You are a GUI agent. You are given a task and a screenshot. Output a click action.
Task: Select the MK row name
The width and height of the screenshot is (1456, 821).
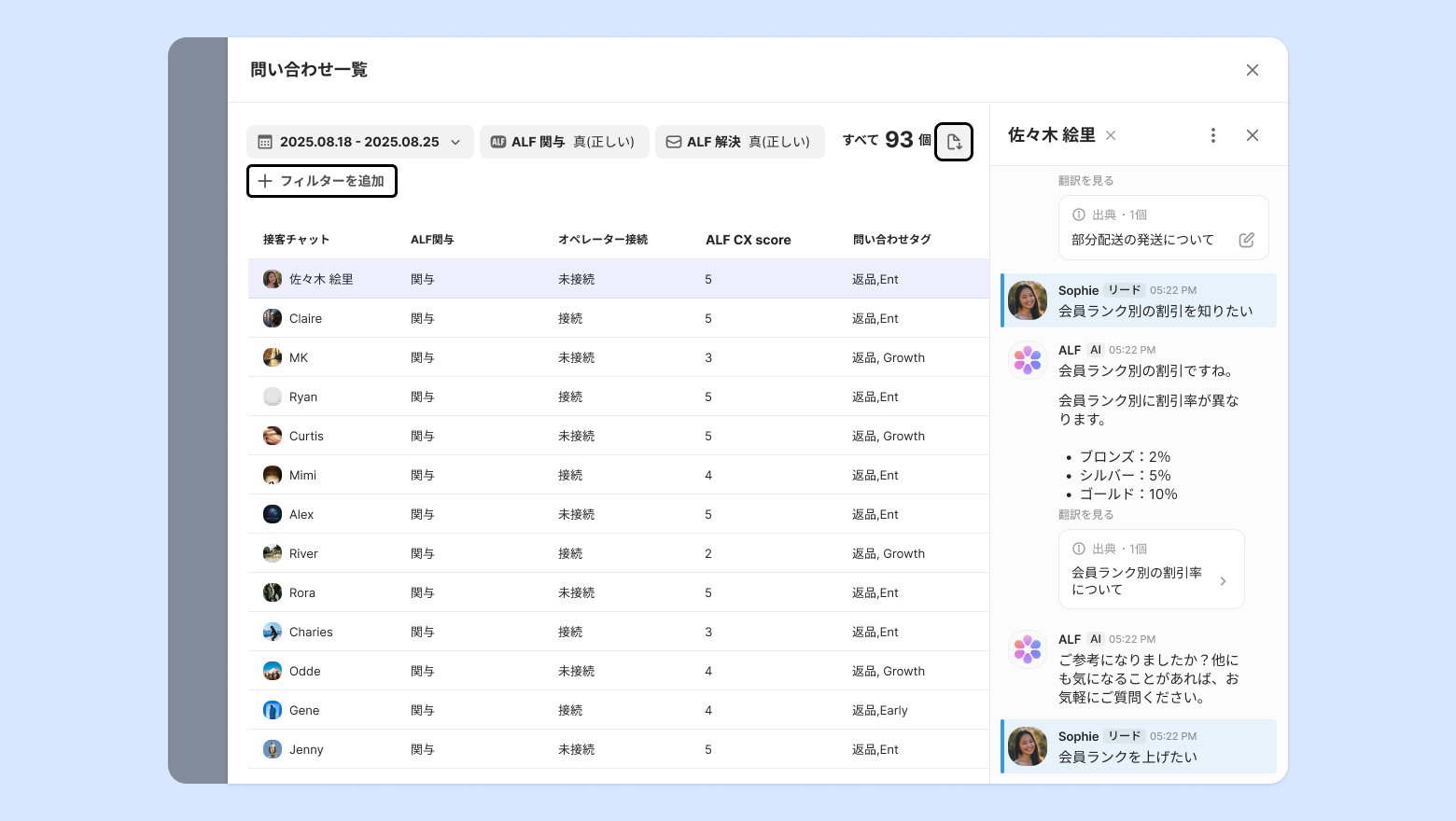click(x=299, y=357)
